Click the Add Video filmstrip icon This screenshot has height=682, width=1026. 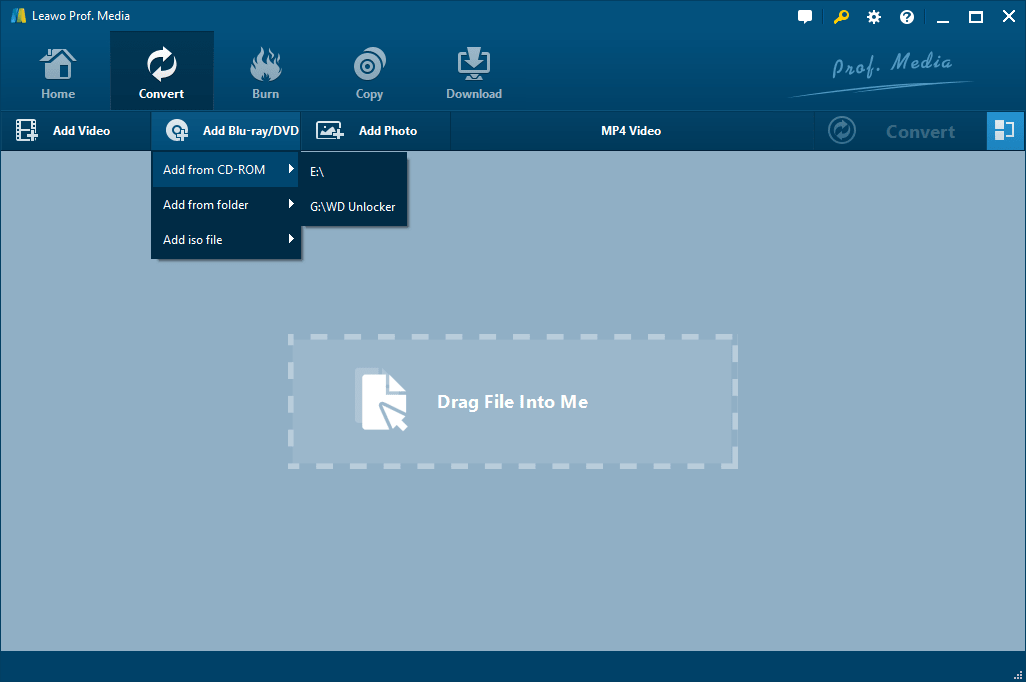point(27,130)
